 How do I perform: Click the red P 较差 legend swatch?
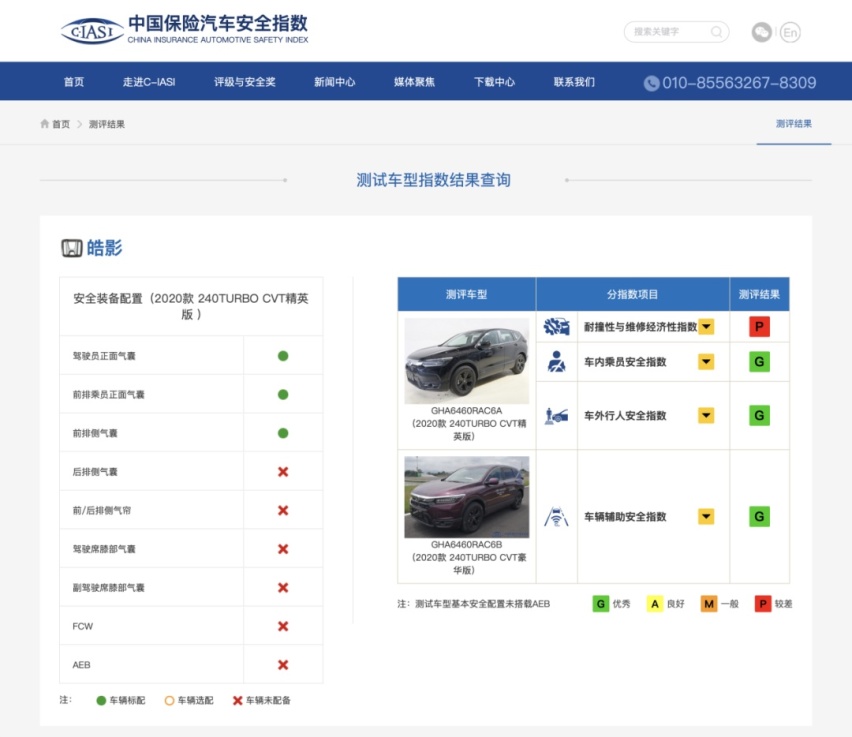(763, 604)
